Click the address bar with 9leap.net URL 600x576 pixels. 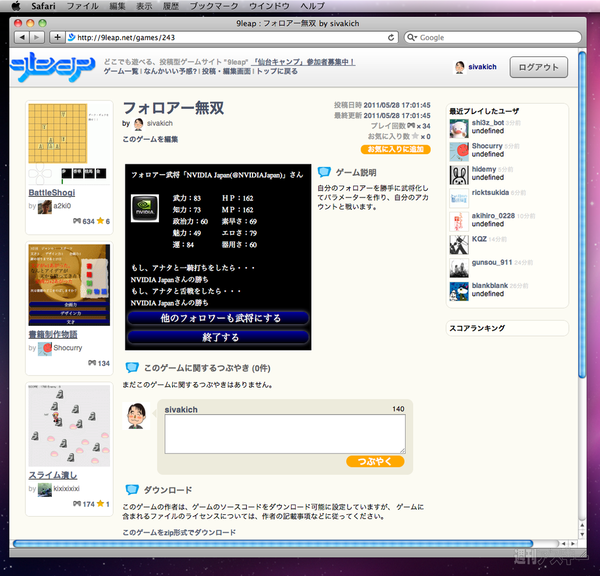click(232, 38)
